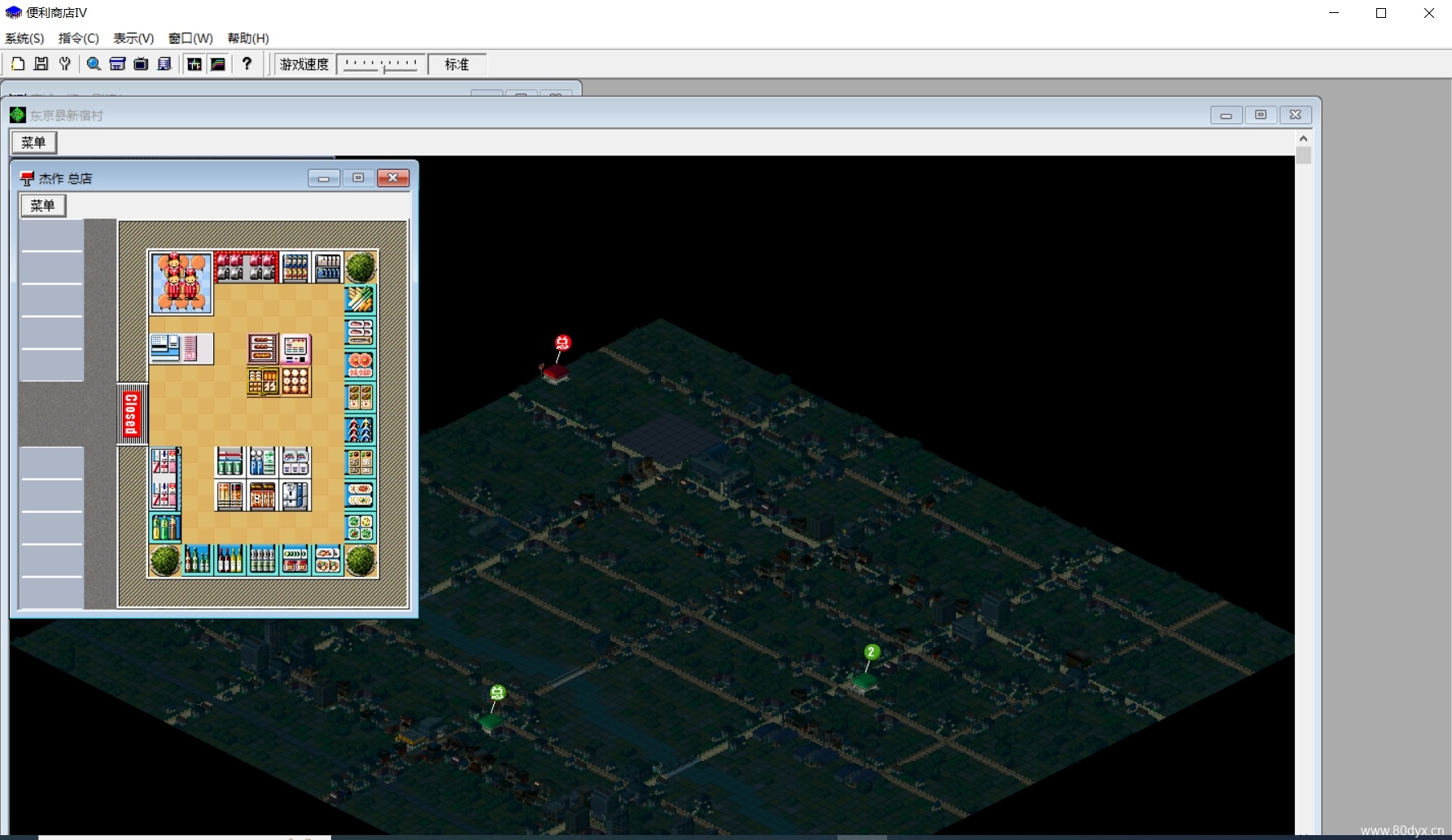Open the 帮助(H) menu

click(x=248, y=38)
